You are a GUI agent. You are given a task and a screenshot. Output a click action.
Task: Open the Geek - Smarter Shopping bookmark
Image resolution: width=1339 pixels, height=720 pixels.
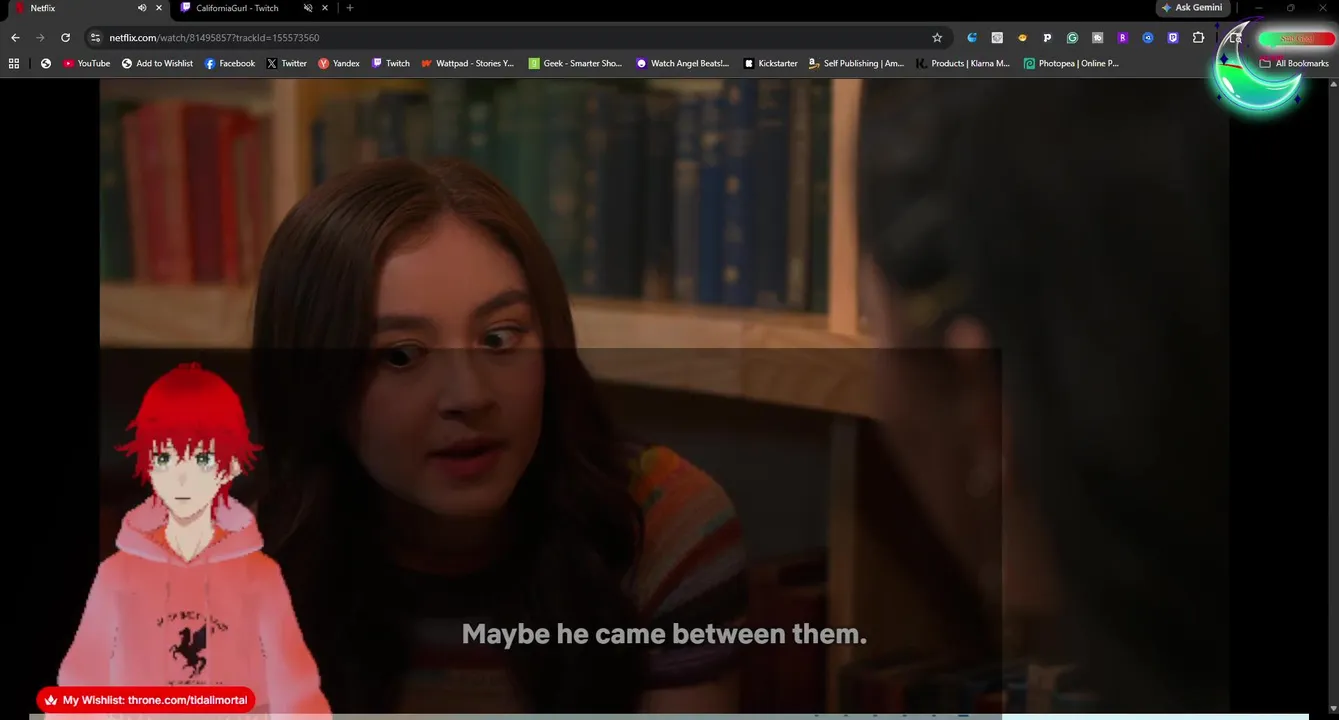(x=576, y=63)
